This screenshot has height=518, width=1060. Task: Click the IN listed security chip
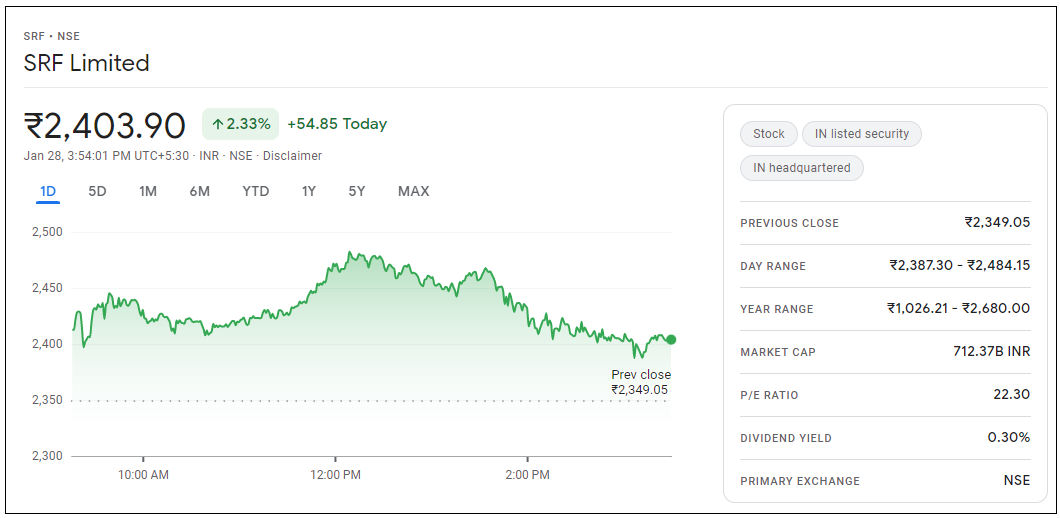point(862,134)
